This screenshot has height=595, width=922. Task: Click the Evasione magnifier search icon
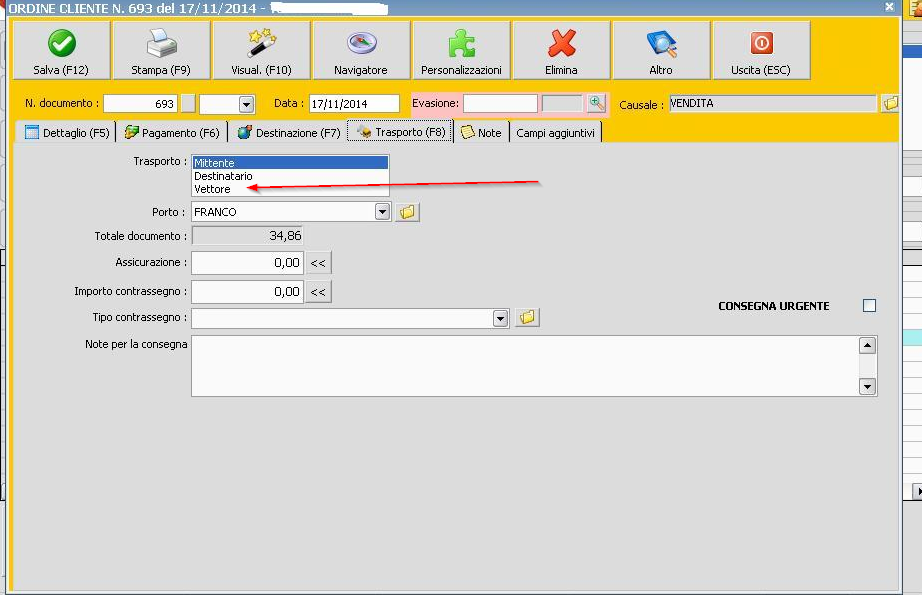(x=596, y=103)
